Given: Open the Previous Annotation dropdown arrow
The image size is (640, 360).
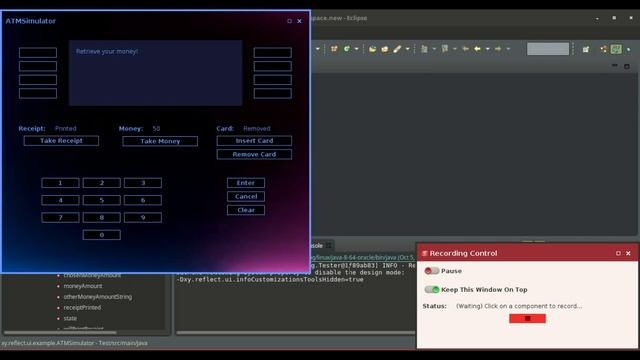Looking at the screenshot, I should (455, 49).
